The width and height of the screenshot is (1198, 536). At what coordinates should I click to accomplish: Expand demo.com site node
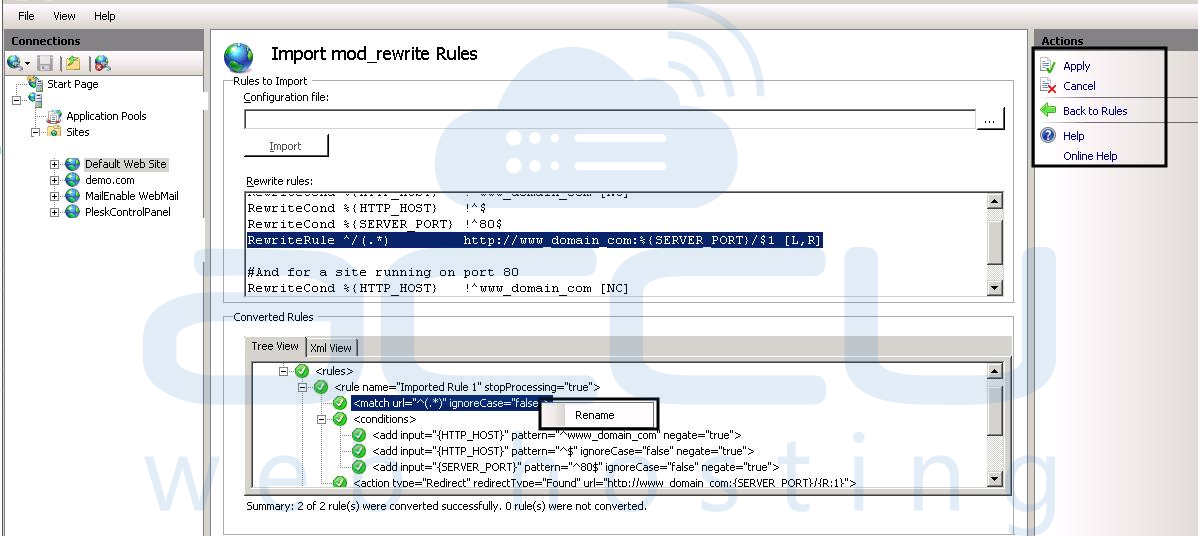tap(54, 180)
